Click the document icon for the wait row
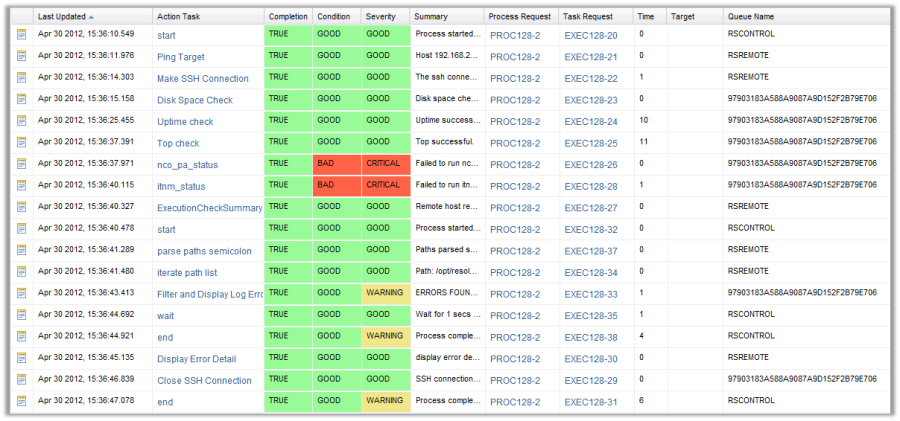 pyautogui.click(x=21, y=315)
